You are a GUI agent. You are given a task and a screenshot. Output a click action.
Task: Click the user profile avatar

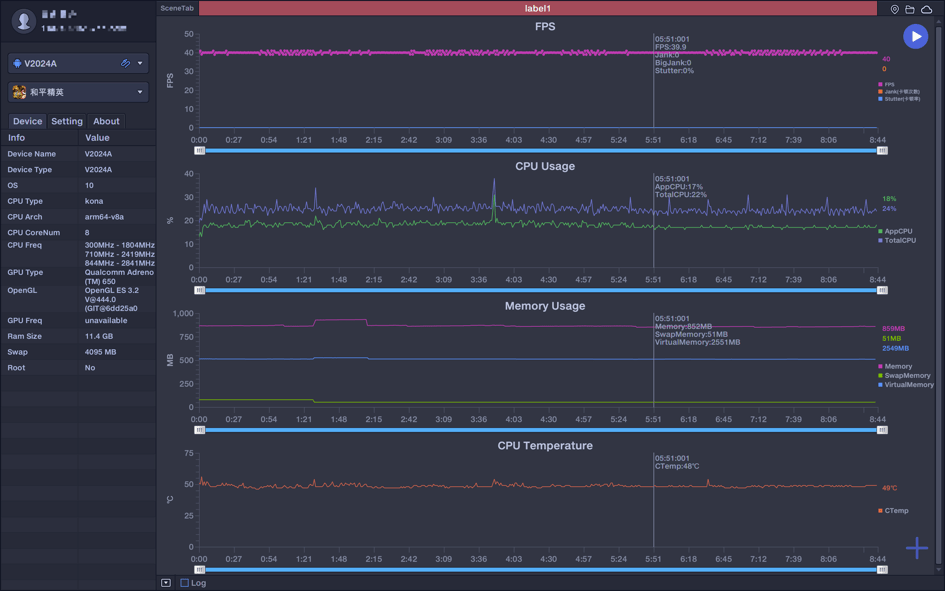click(23, 20)
